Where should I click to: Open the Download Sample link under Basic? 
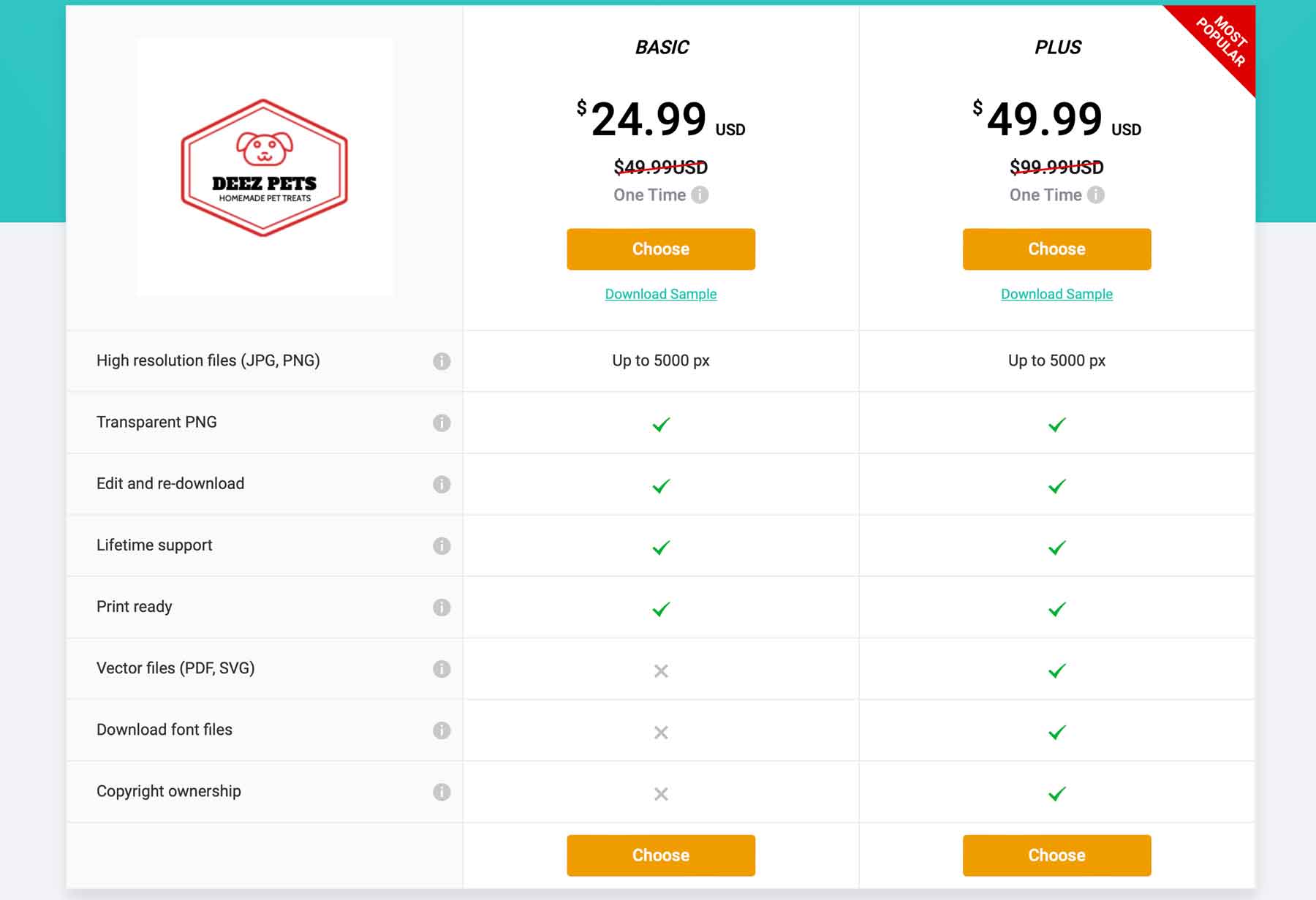click(x=660, y=294)
